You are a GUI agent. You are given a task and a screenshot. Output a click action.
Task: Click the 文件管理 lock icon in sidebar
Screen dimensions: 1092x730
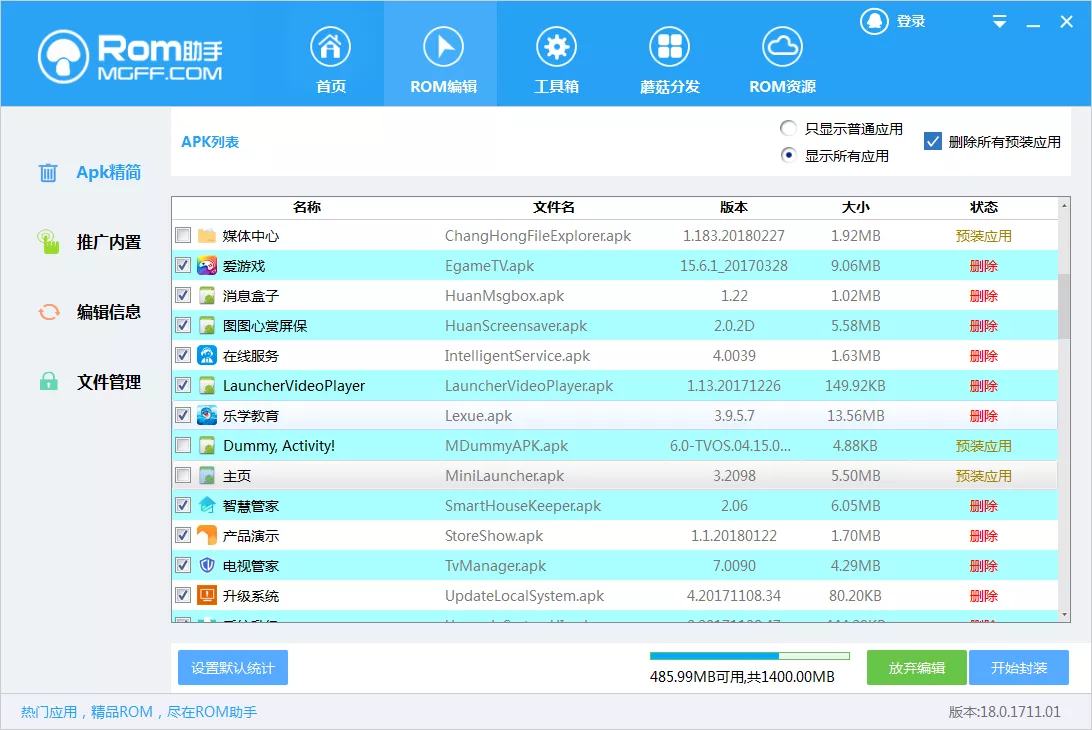(x=47, y=382)
